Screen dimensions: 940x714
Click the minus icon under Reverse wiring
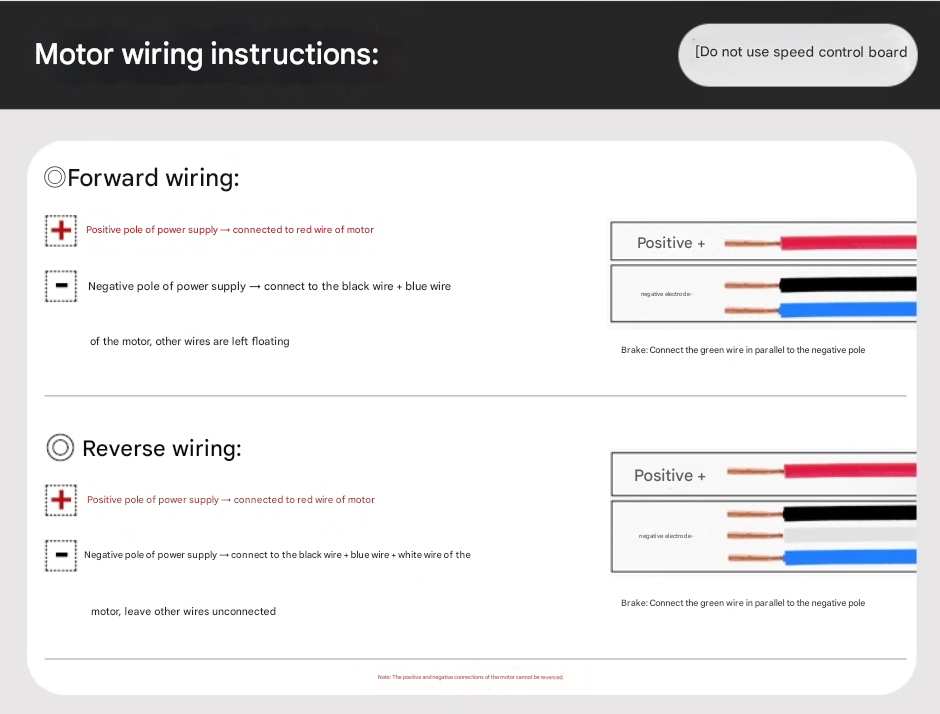click(61, 555)
